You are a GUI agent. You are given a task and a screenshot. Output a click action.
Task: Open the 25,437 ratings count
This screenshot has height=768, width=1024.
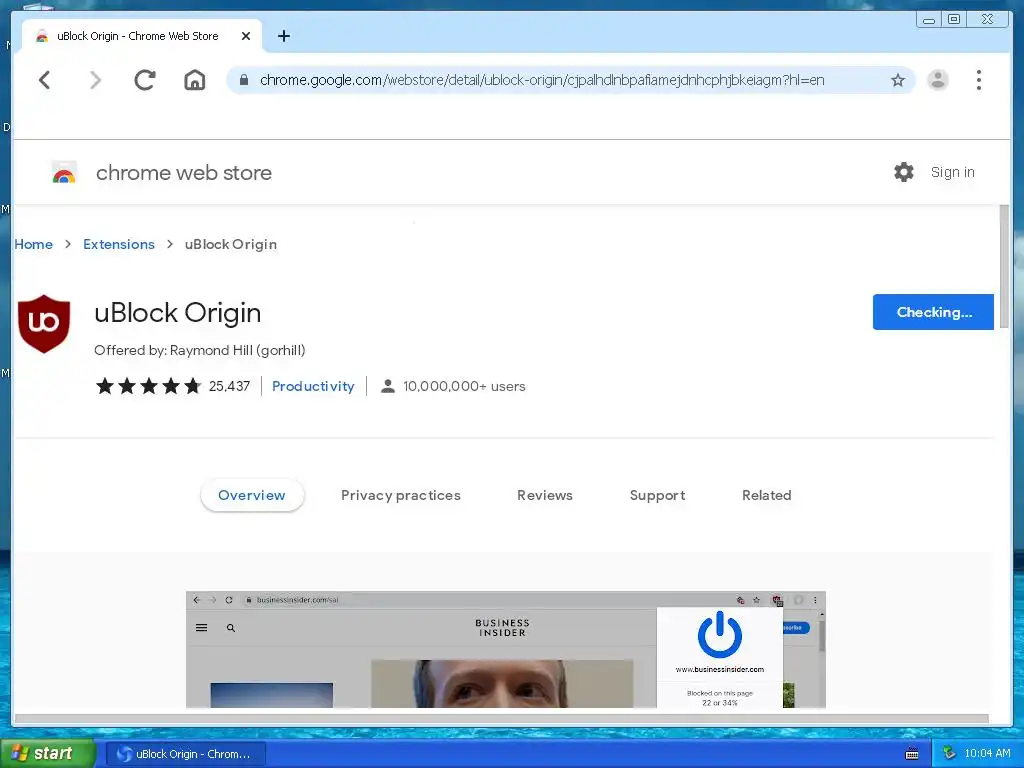pyautogui.click(x=229, y=386)
